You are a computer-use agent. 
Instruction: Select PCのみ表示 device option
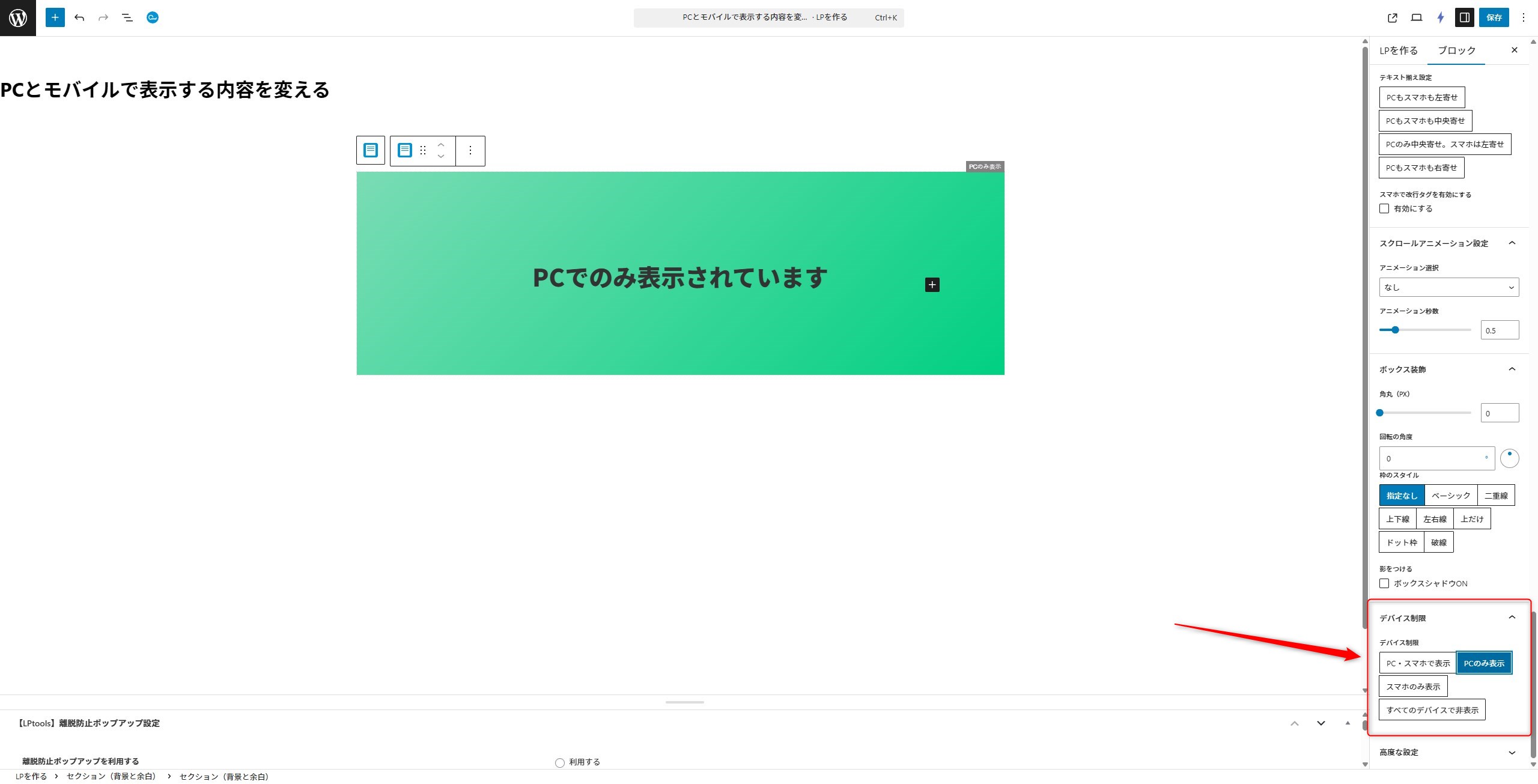point(1484,663)
